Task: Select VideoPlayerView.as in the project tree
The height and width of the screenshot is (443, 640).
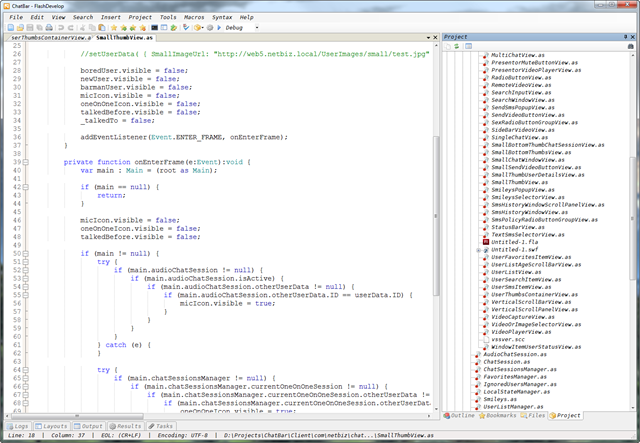Action: coord(521,332)
